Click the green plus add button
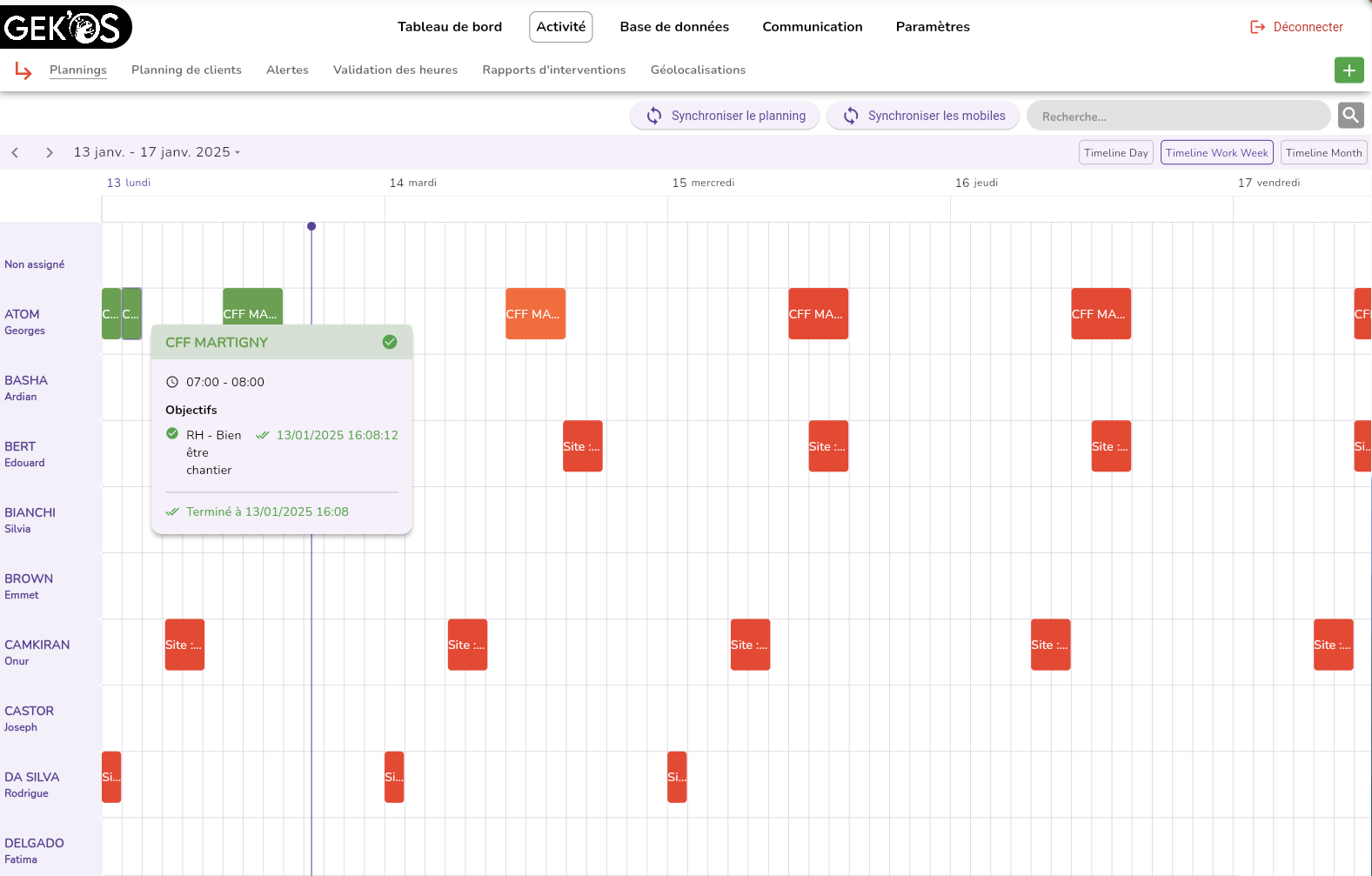Image resolution: width=1372 pixels, height=876 pixels. click(x=1349, y=70)
